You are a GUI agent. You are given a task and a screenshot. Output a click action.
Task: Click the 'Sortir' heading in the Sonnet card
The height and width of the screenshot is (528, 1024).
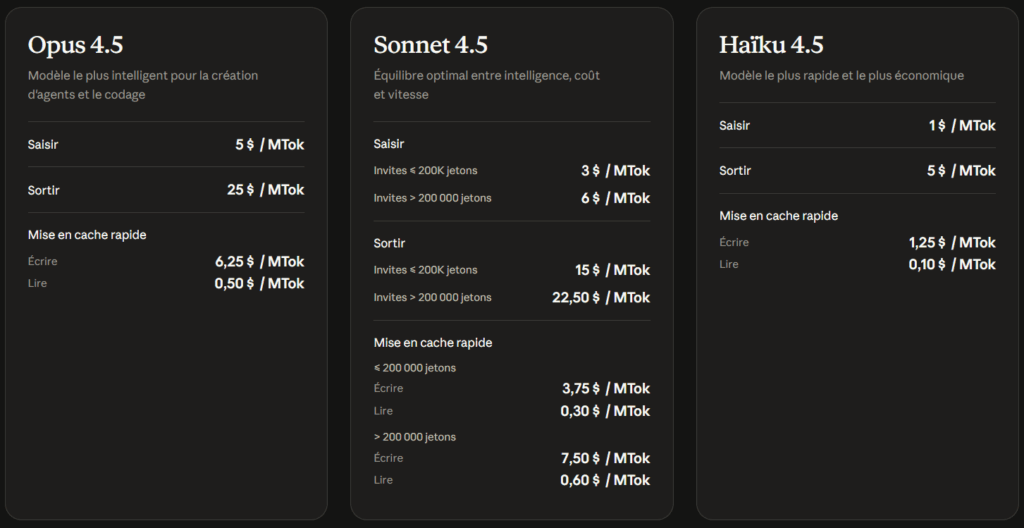pos(389,243)
